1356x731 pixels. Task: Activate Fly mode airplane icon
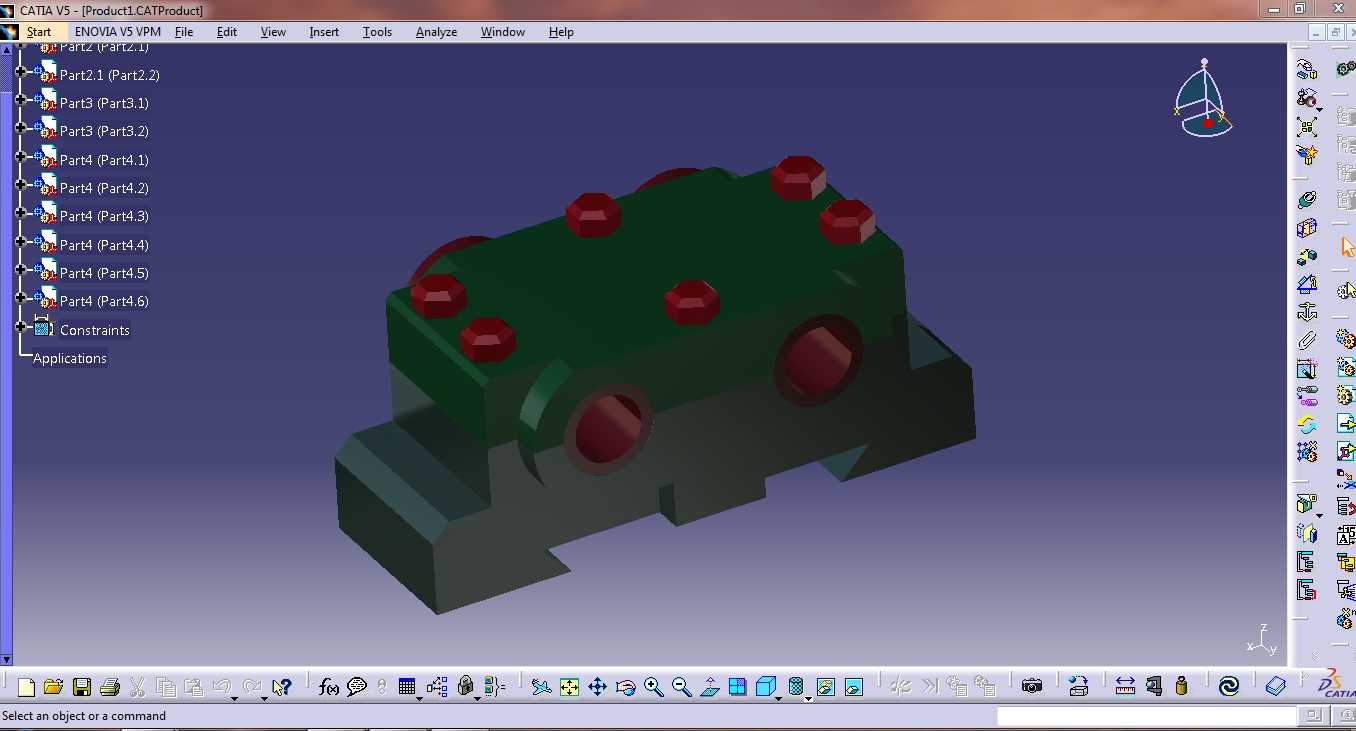(541, 687)
